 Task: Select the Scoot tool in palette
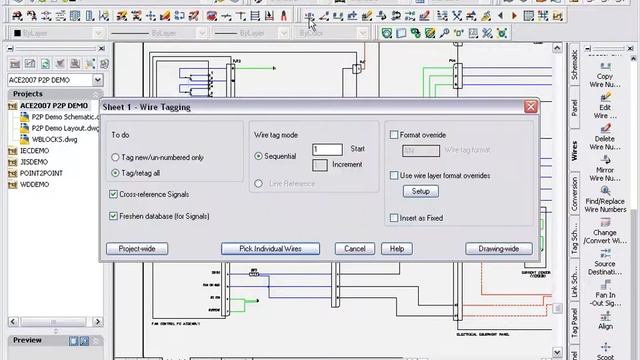pyautogui.click(x=605, y=351)
